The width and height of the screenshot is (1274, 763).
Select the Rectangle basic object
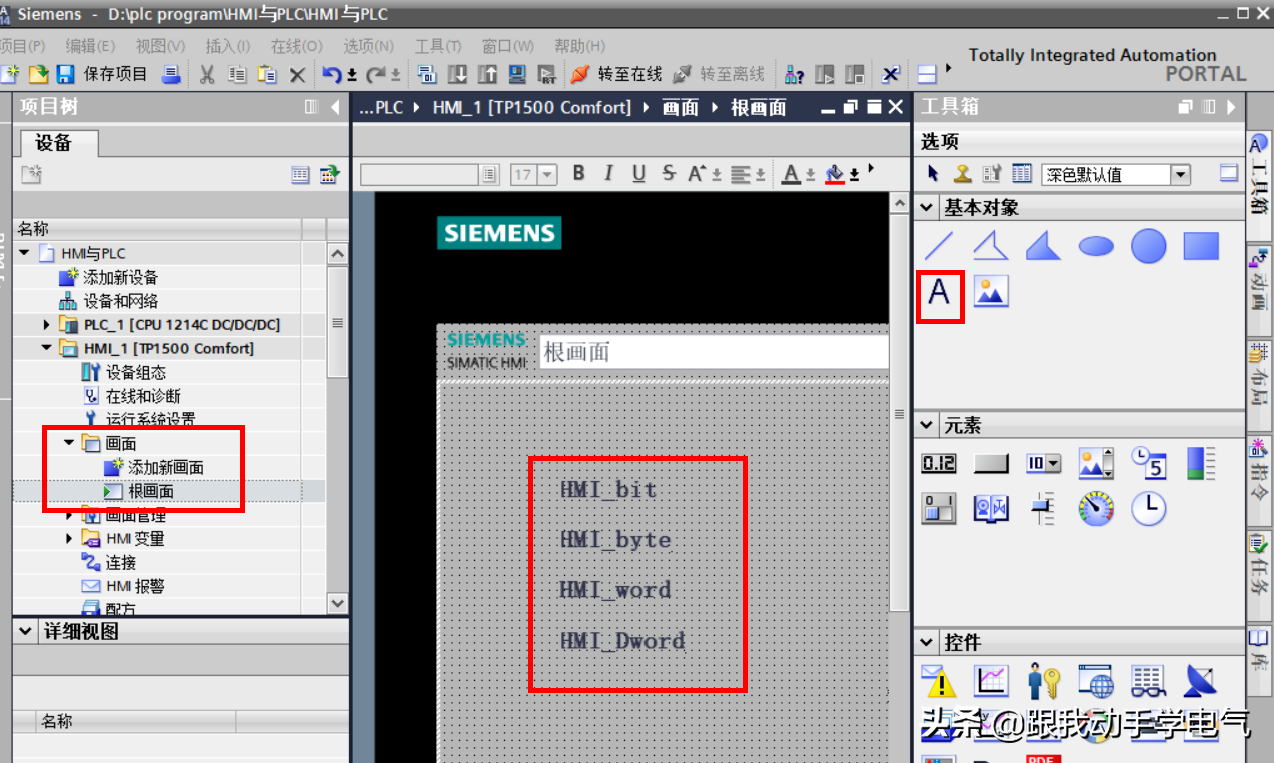(1201, 246)
